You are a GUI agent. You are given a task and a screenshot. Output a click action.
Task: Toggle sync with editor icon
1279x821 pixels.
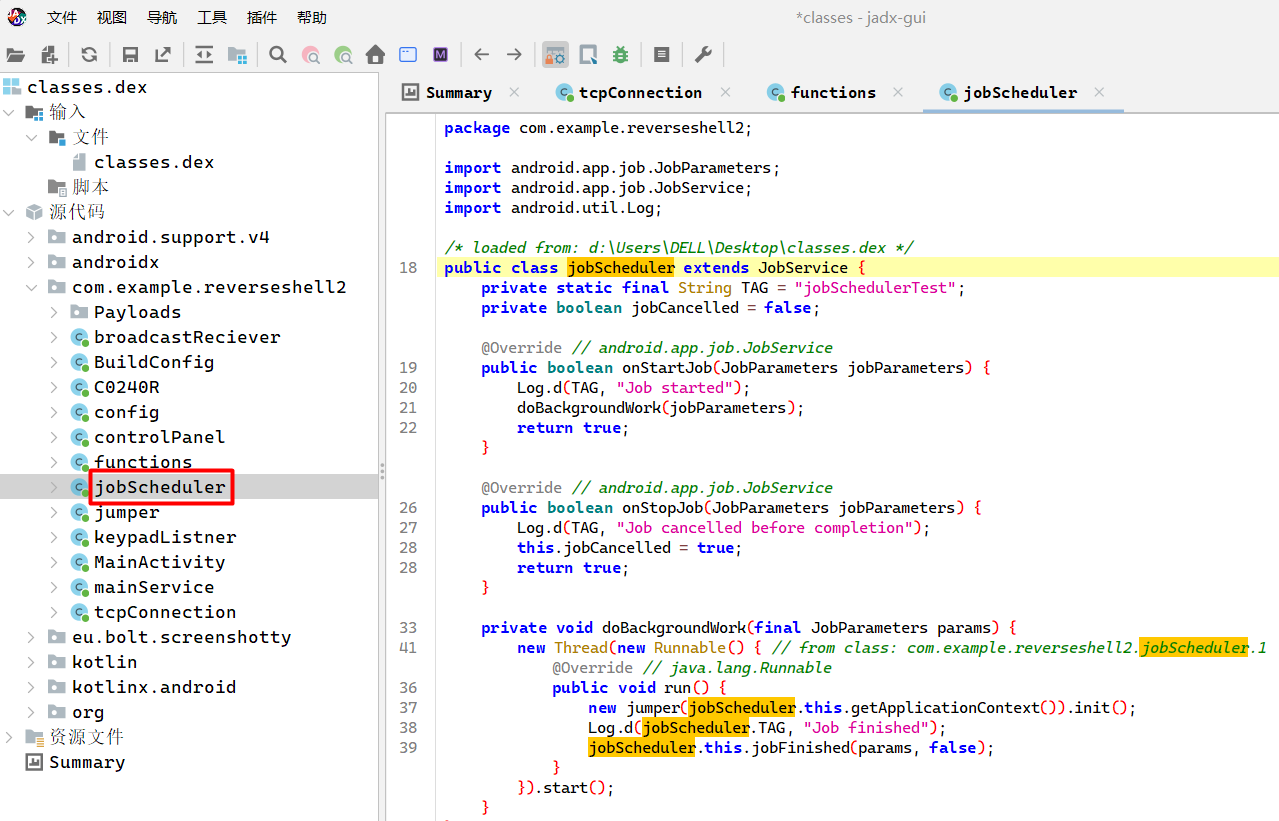pyautogui.click(x=204, y=55)
